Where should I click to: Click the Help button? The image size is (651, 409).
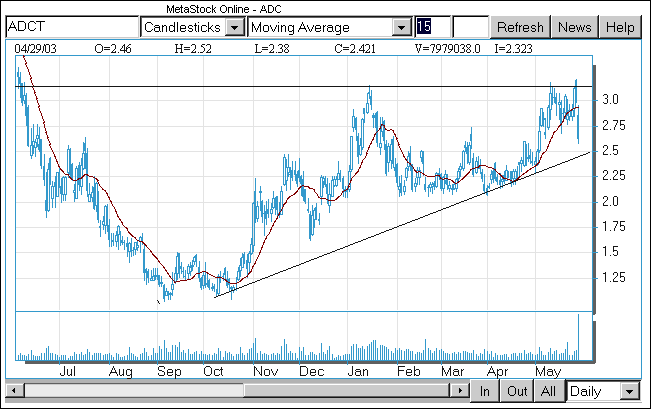tap(620, 27)
